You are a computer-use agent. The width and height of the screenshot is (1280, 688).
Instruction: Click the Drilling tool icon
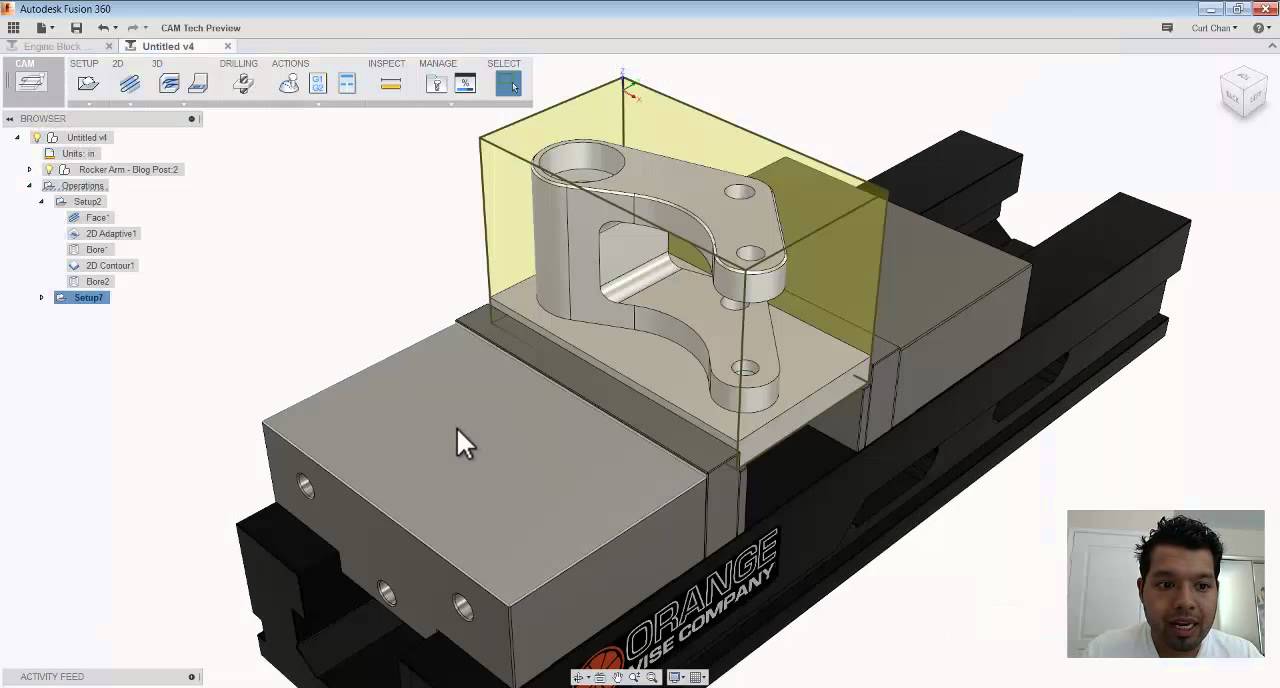click(242, 84)
